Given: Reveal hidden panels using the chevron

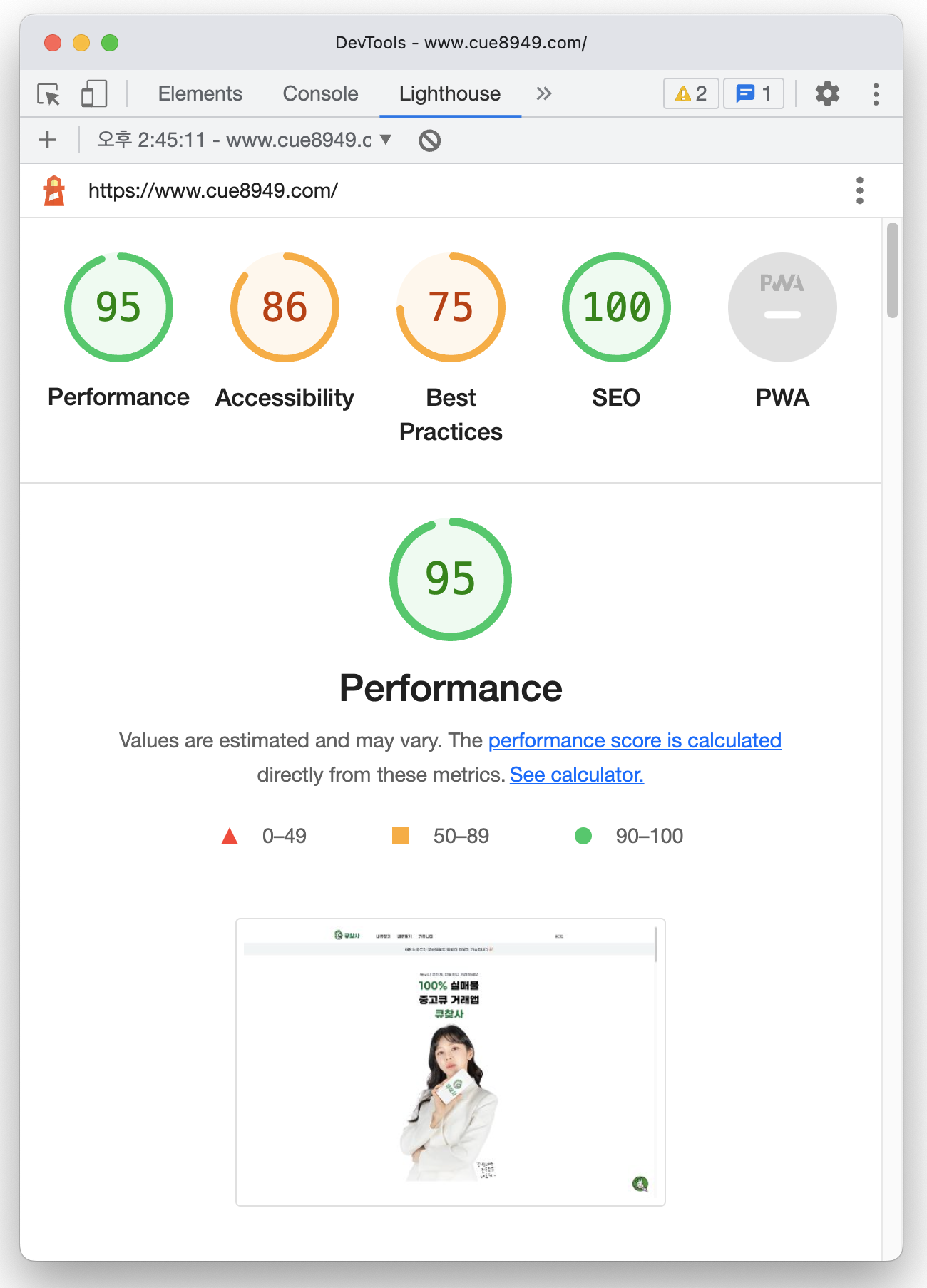Looking at the screenshot, I should (x=543, y=93).
